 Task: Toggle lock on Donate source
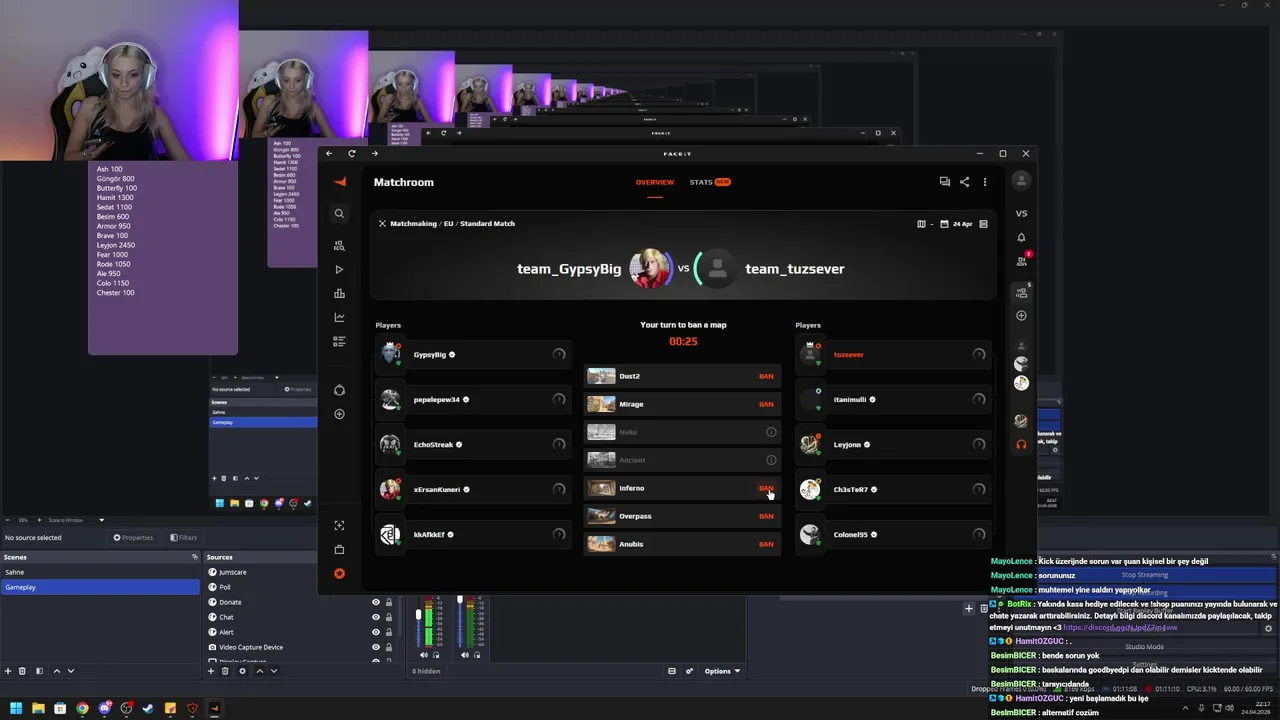click(389, 602)
